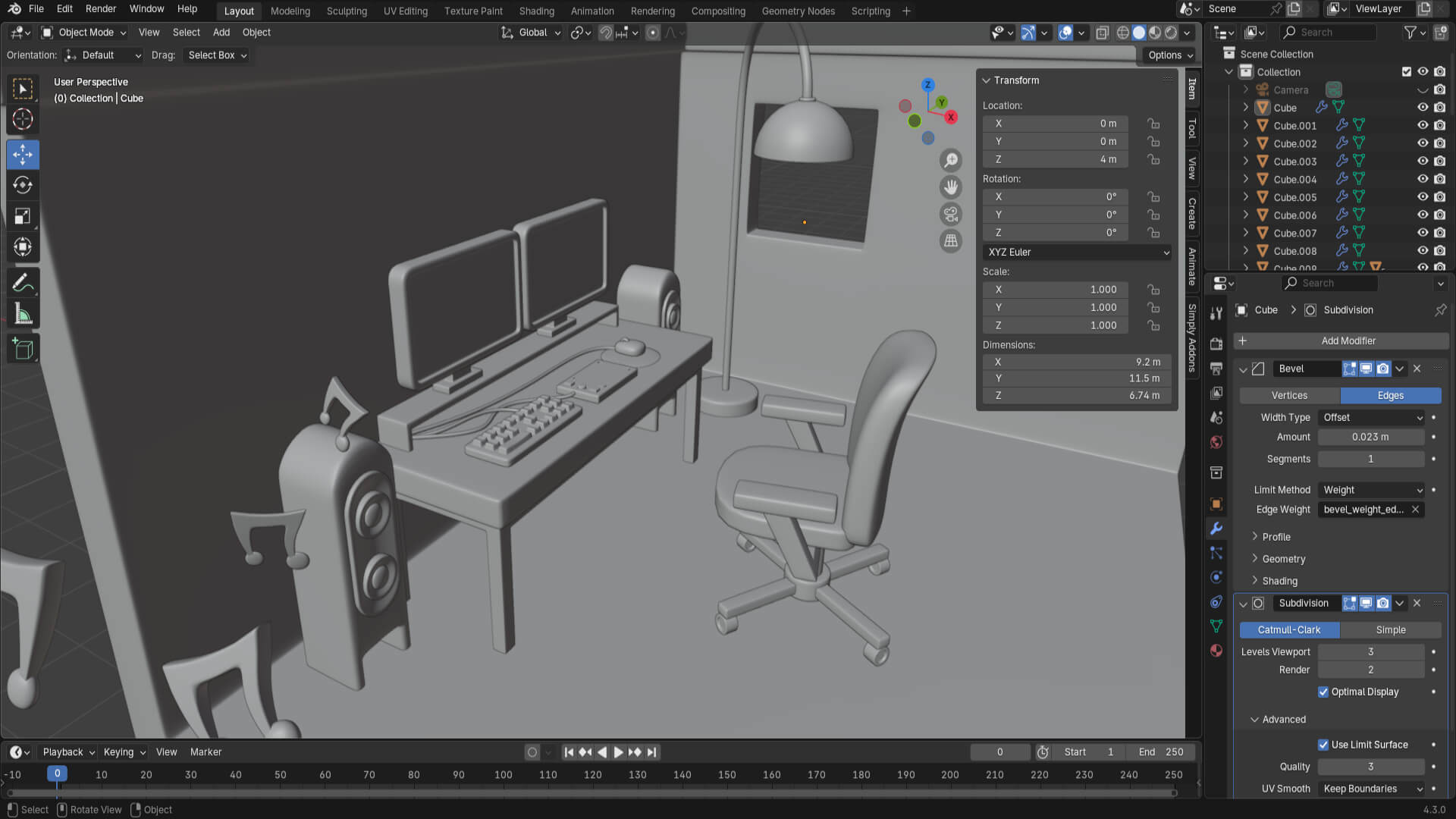The height and width of the screenshot is (819, 1456).
Task: Toggle camera view icon in viewport
Action: [950, 214]
